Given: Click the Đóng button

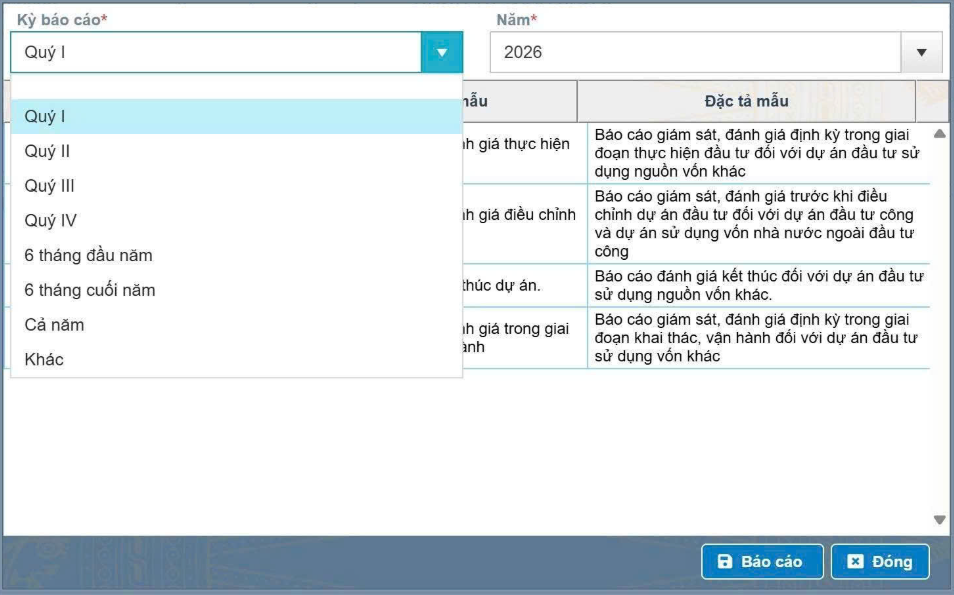Looking at the screenshot, I should tap(880, 562).
